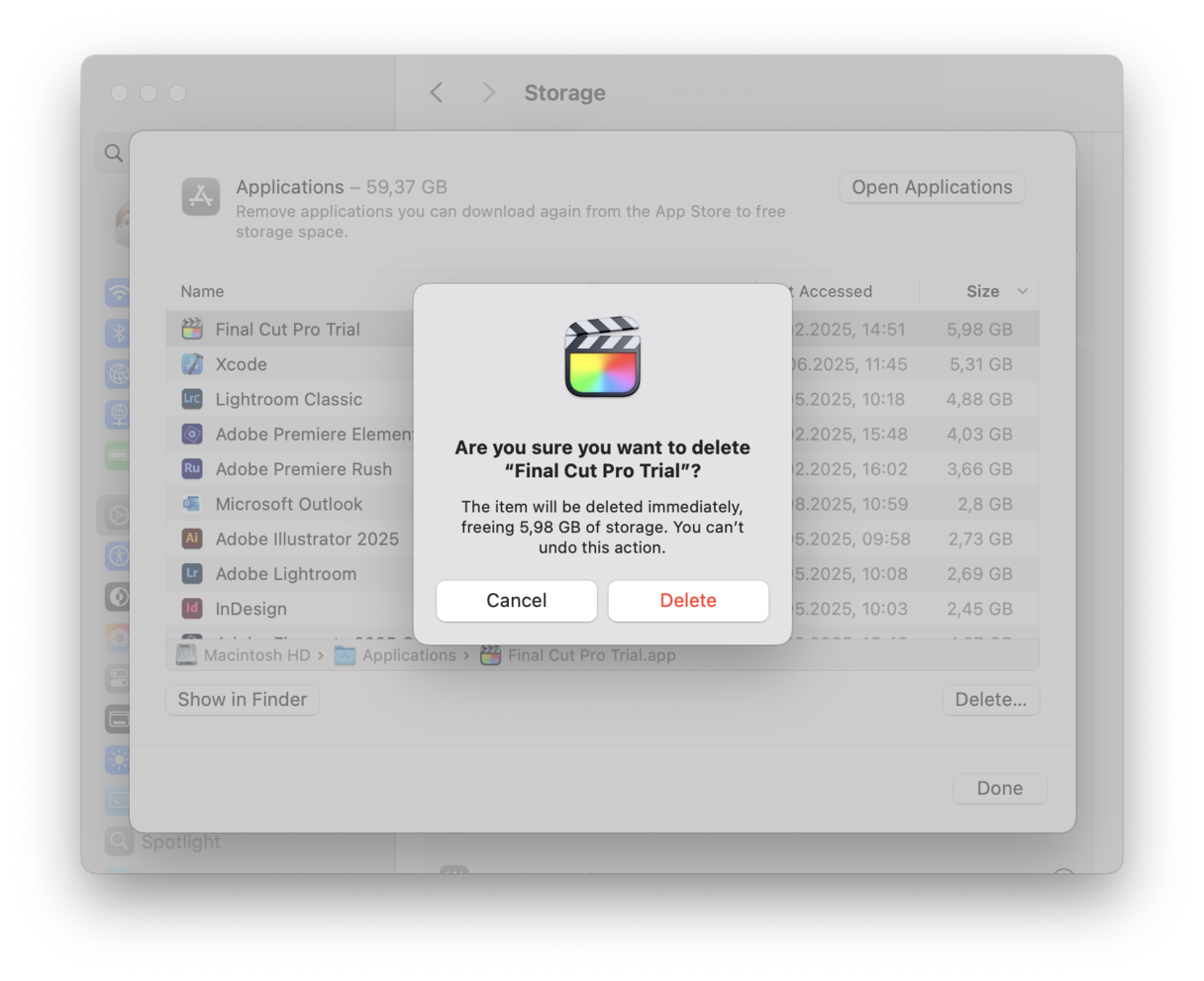This screenshot has height=981, width=1204.
Task: Open Bluetooth settings in the sidebar
Action: tap(118, 333)
